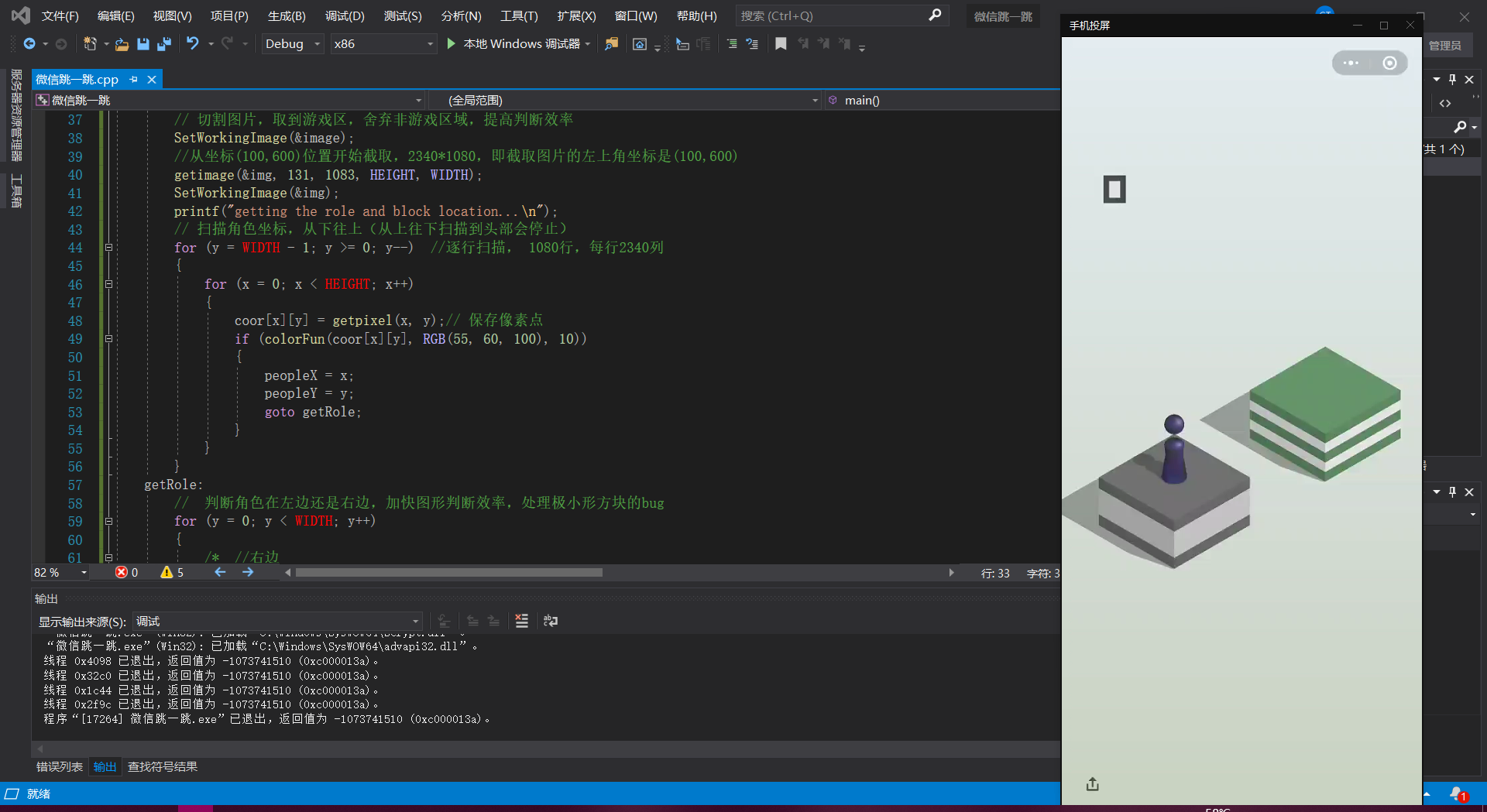Click the red error count indicator
The width and height of the screenshot is (1487, 812).
coord(127,572)
